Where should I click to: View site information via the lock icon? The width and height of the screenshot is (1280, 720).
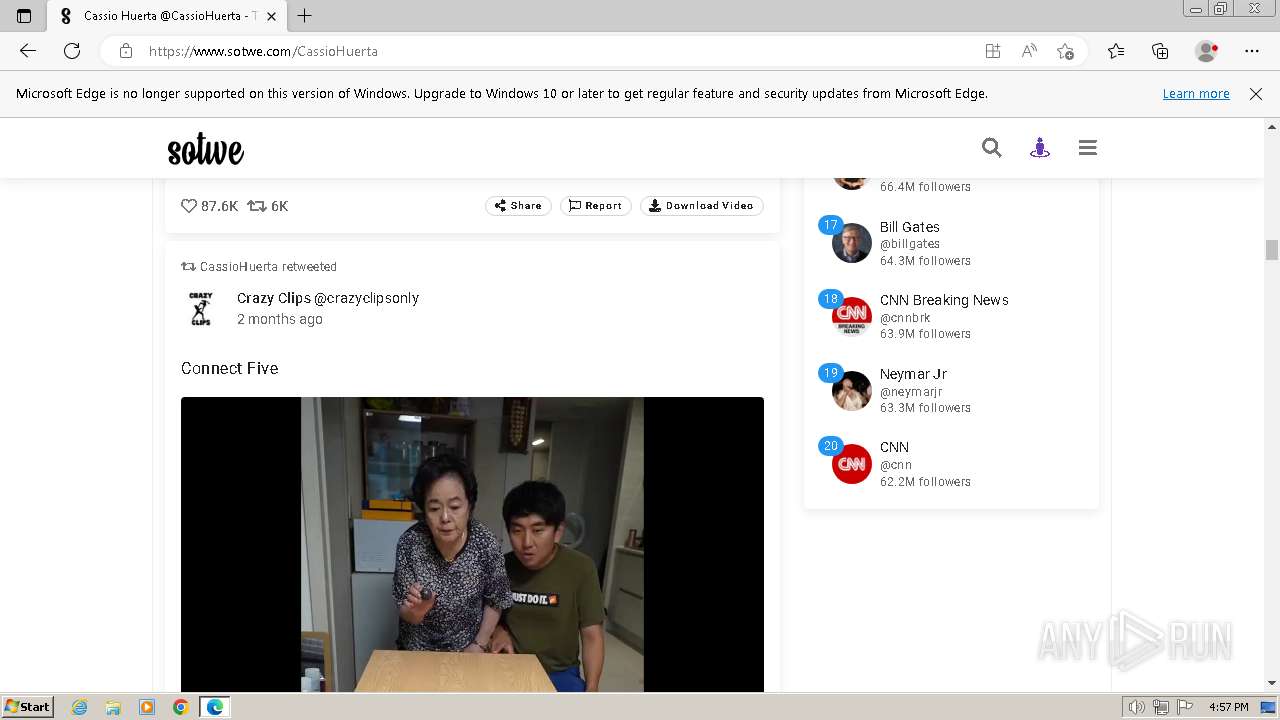pos(126,51)
